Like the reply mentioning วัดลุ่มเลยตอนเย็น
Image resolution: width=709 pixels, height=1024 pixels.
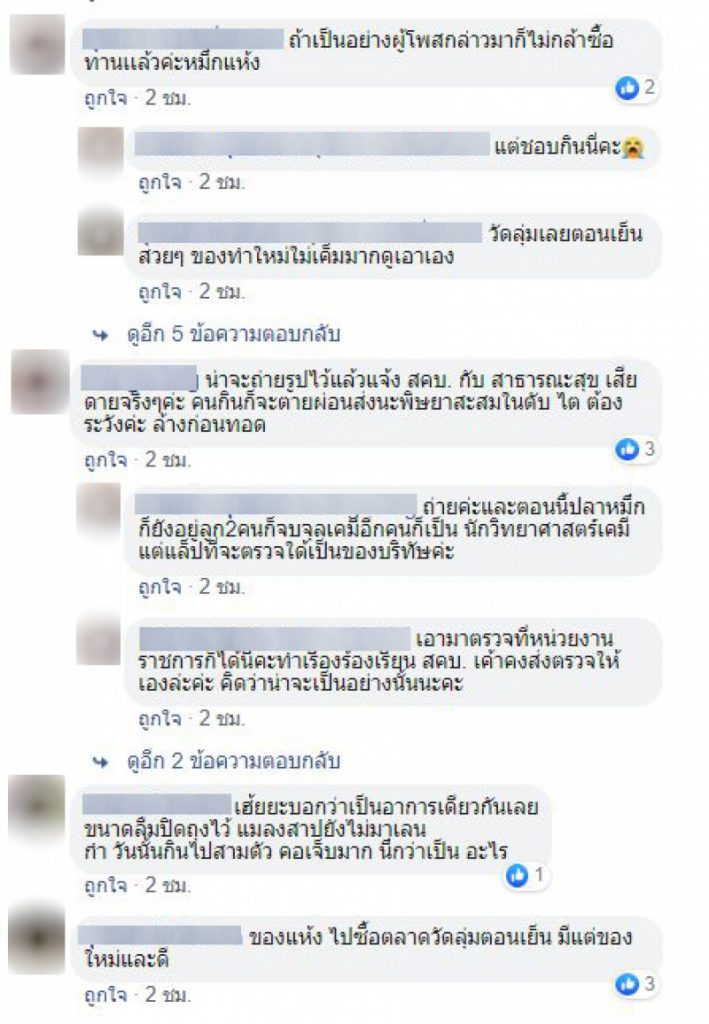(x=160, y=292)
